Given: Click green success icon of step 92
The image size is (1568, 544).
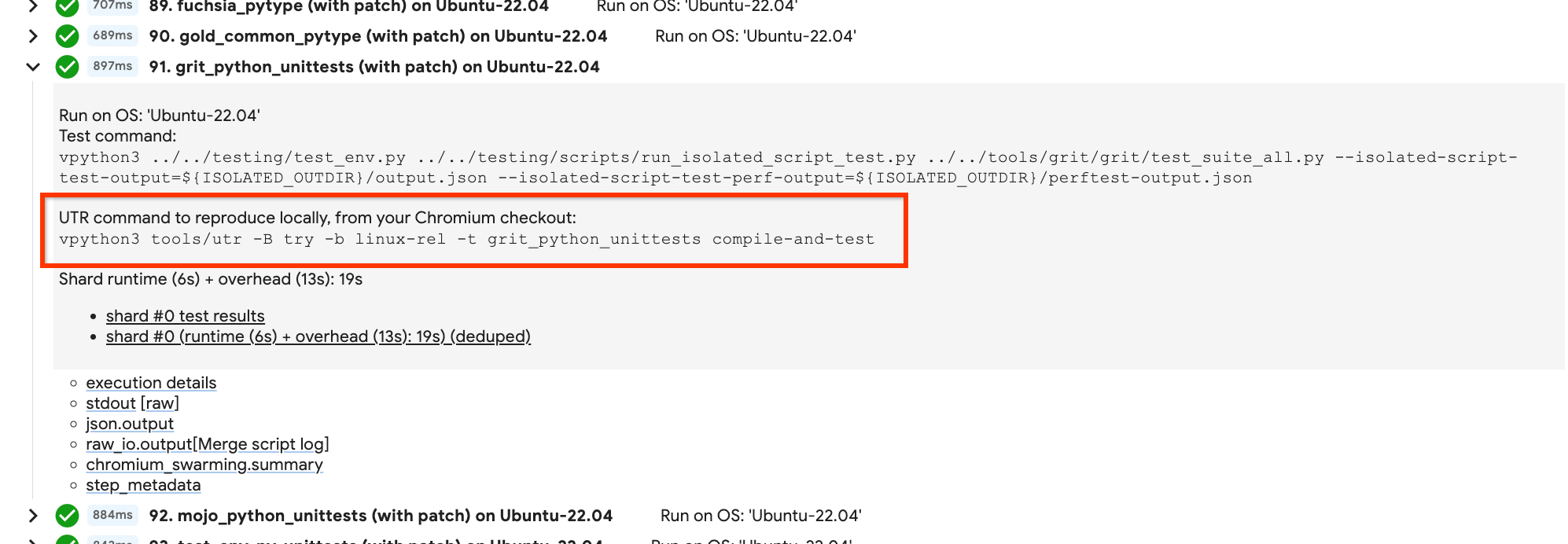Looking at the screenshot, I should (68, 516).
